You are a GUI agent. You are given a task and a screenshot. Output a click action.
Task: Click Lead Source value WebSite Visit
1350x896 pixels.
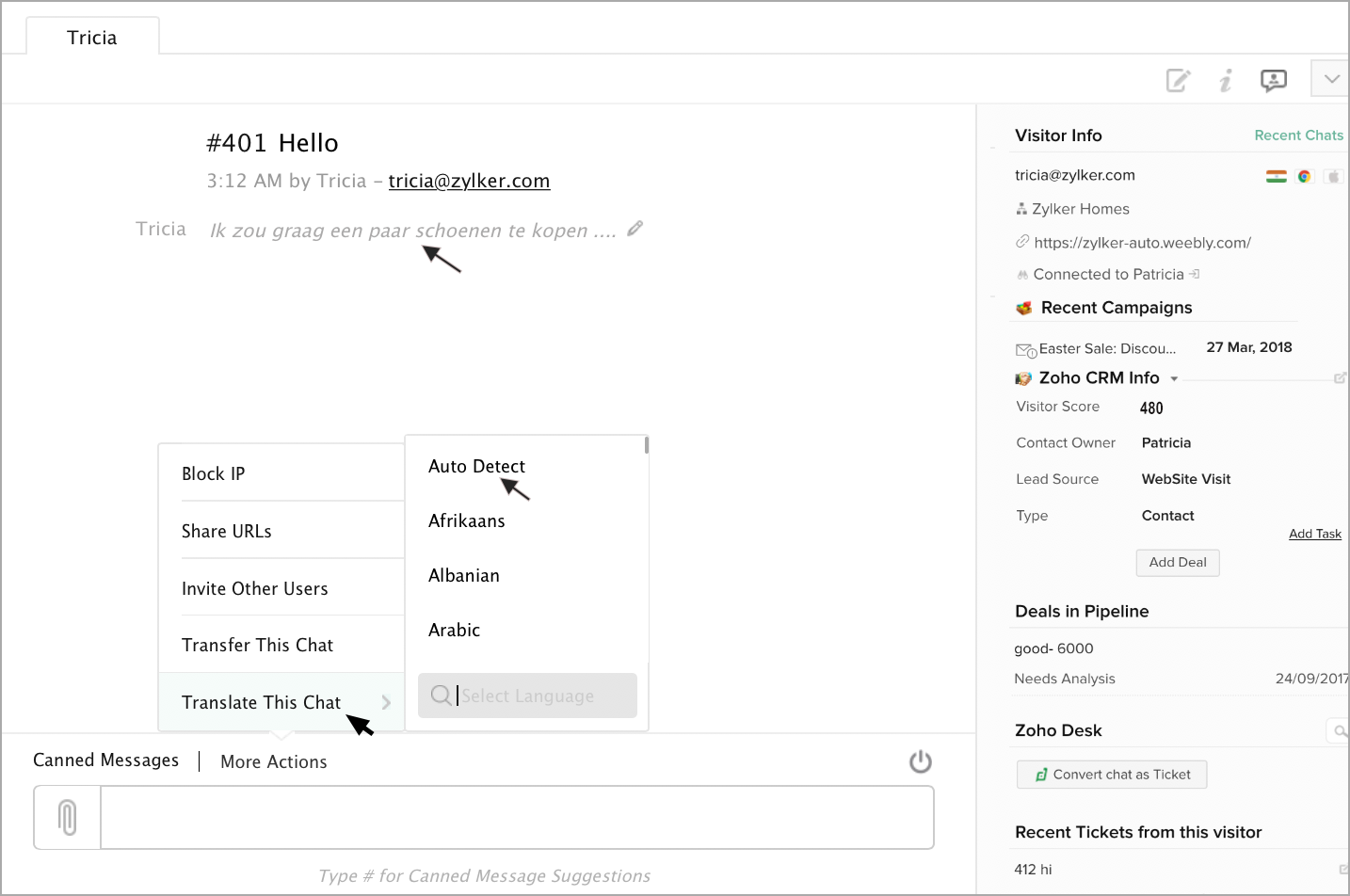pyautogui.click(x=1186, y=479)
